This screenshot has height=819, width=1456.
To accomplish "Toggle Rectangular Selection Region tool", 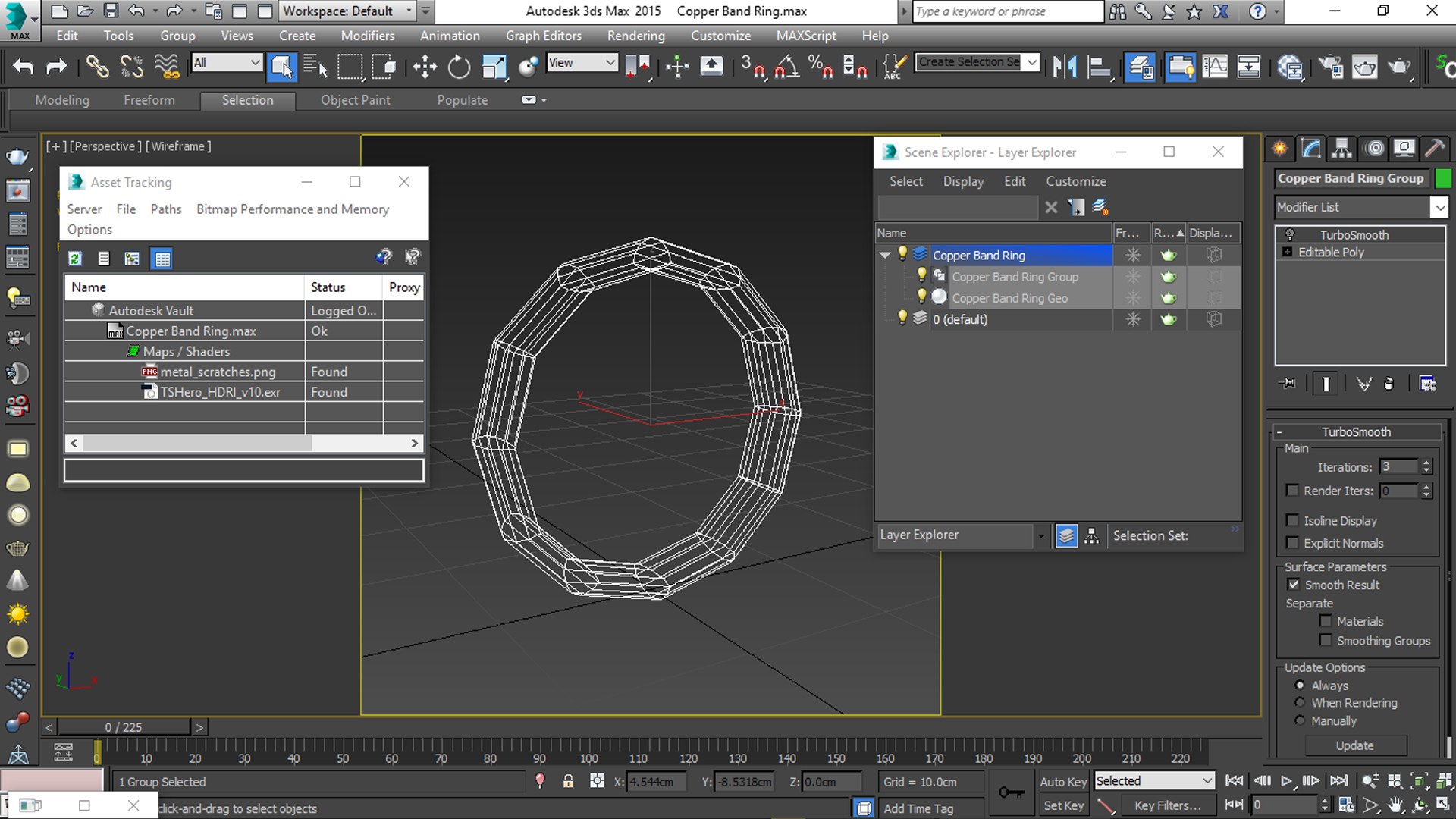I will 350,67.
